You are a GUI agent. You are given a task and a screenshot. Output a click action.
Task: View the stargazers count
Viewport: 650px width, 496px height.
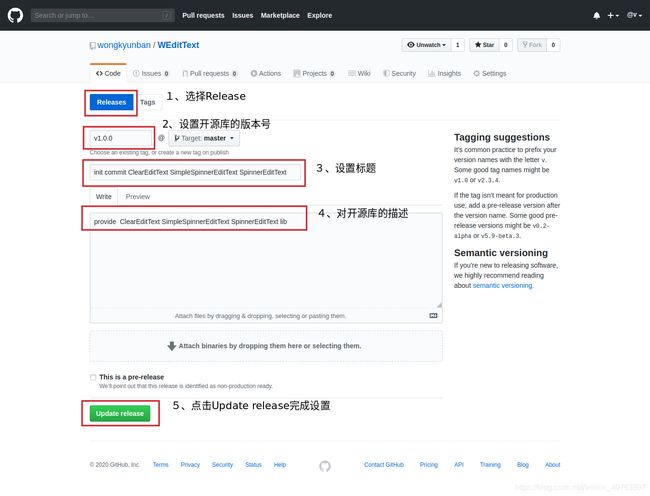coord(505,45)
